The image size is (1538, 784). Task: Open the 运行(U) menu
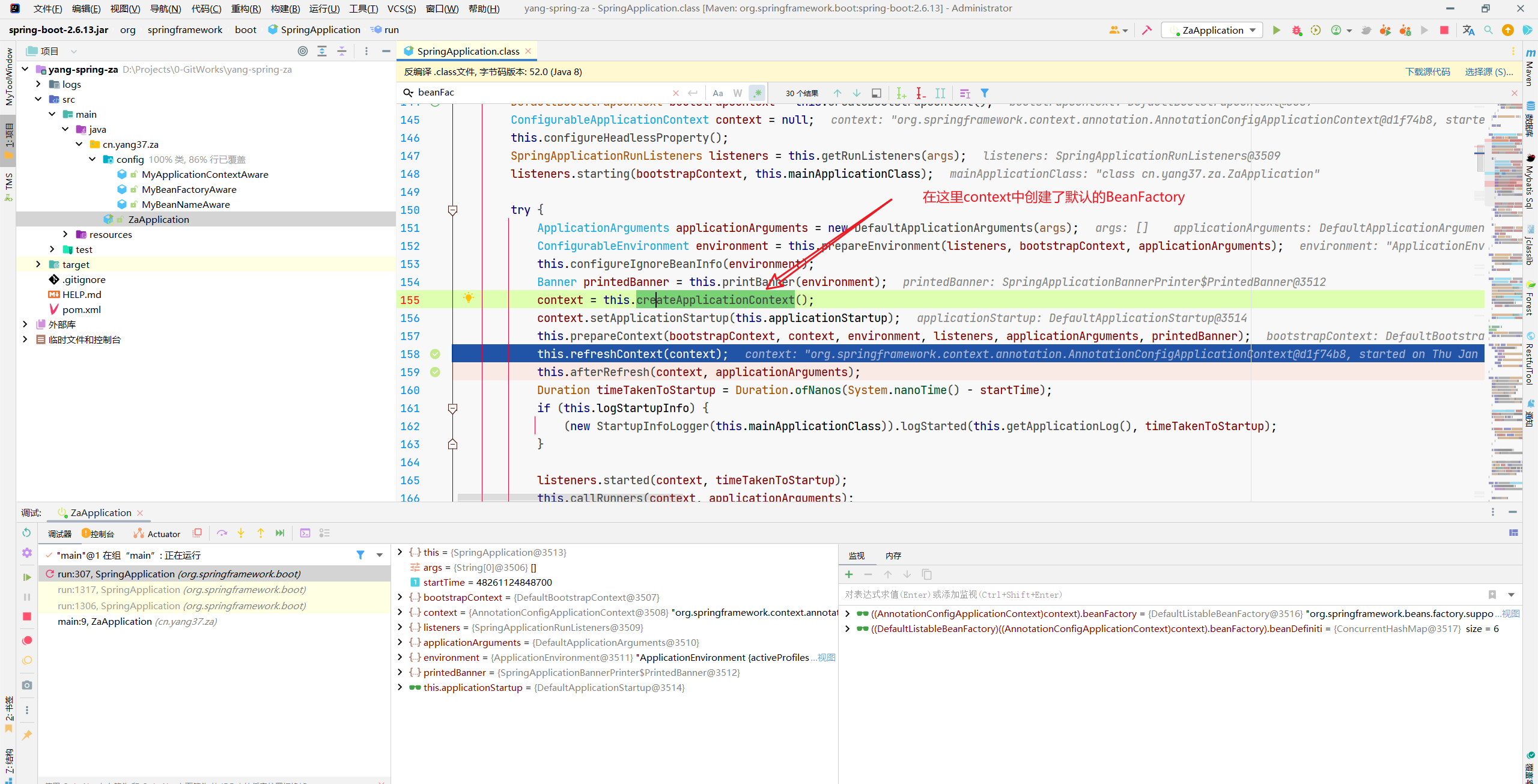pyautogui.click(x=324, y=8)
